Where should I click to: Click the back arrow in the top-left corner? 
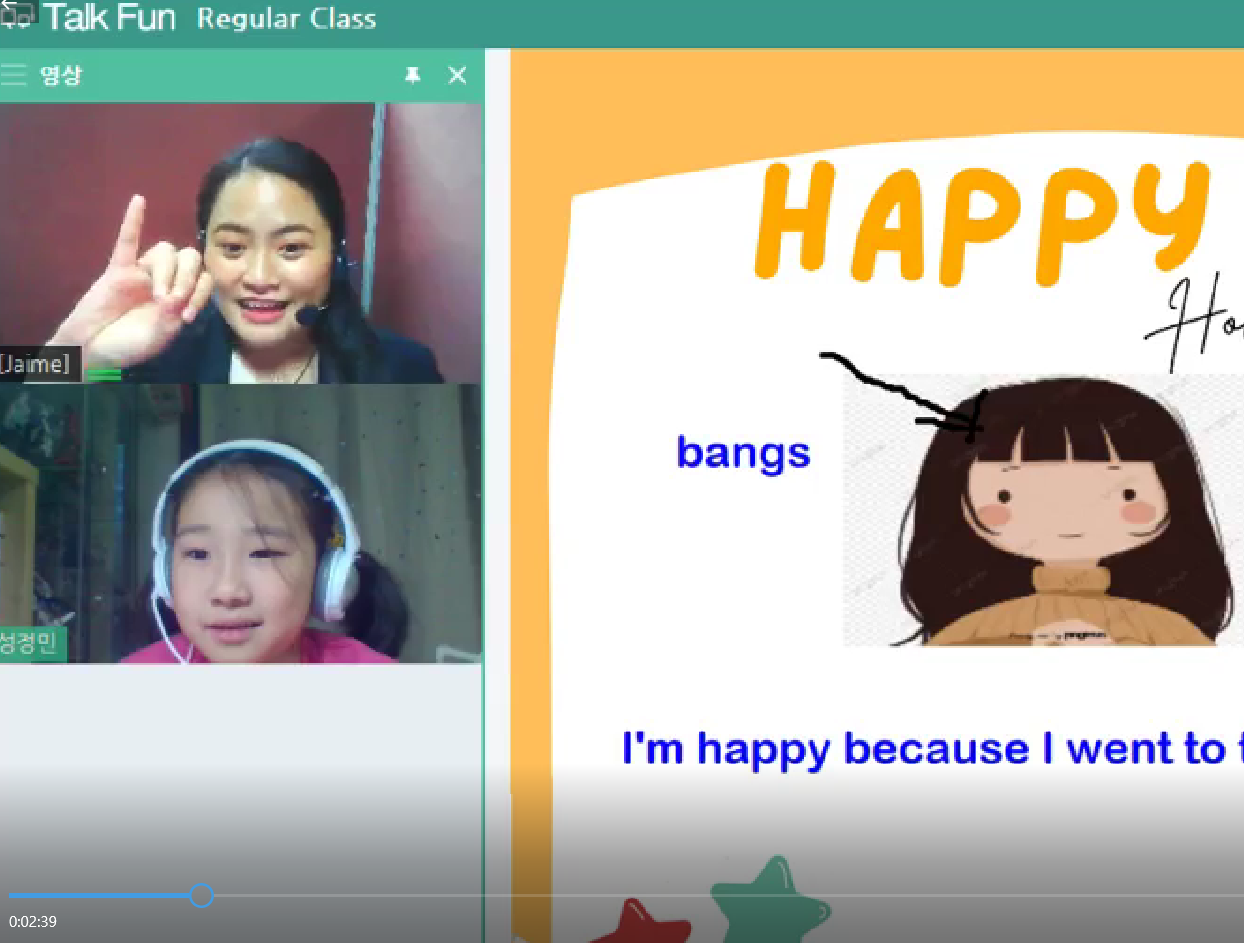coord(9,5)
